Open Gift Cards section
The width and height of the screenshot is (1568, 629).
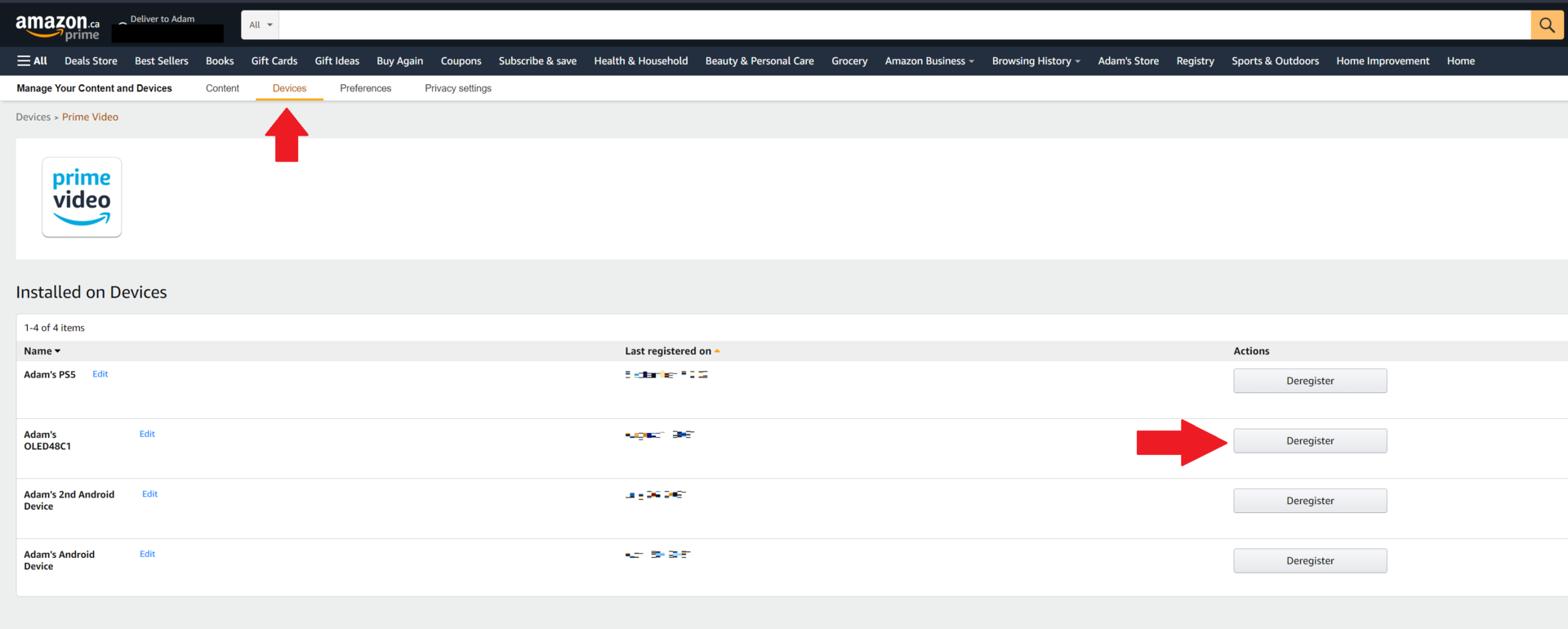tap(274, 61)
